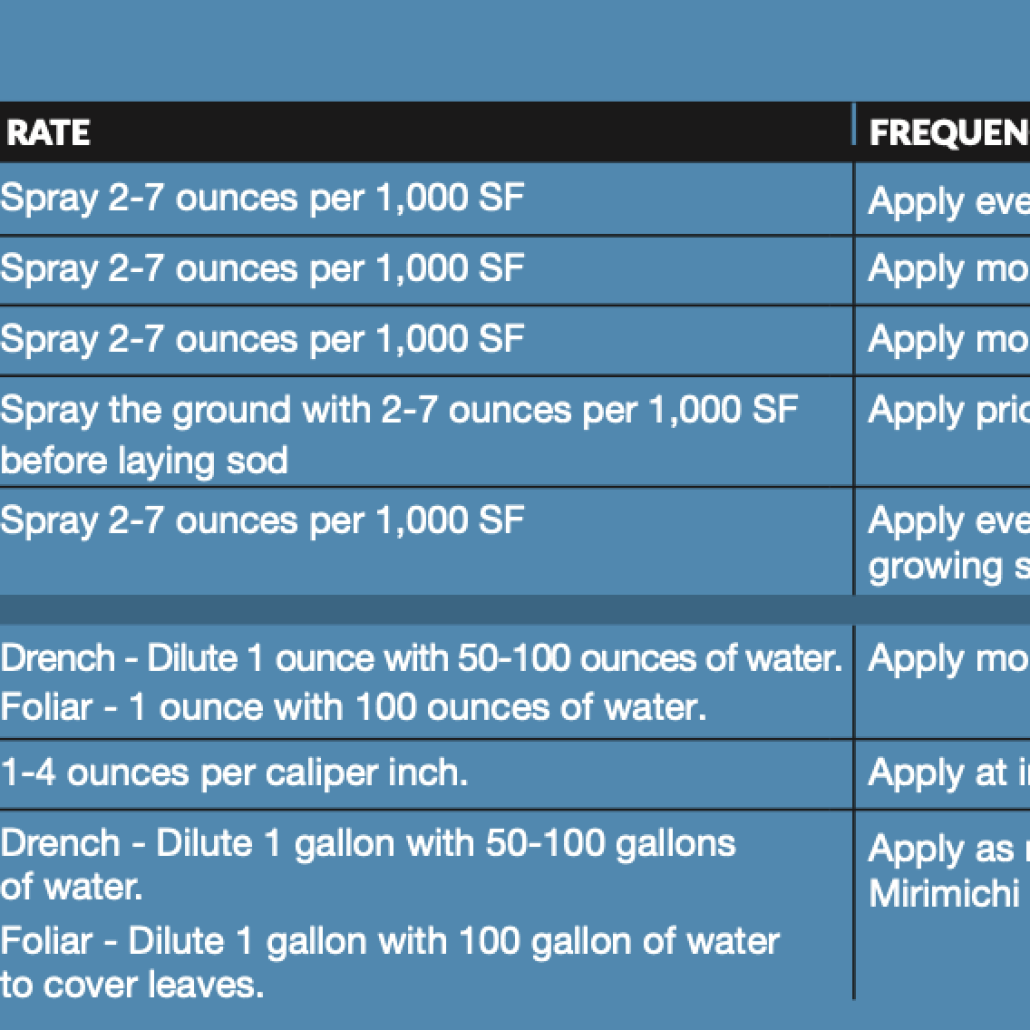Click the RATE column header
The width and height of the screenshot is (1030, 1030).
[48, 133]
